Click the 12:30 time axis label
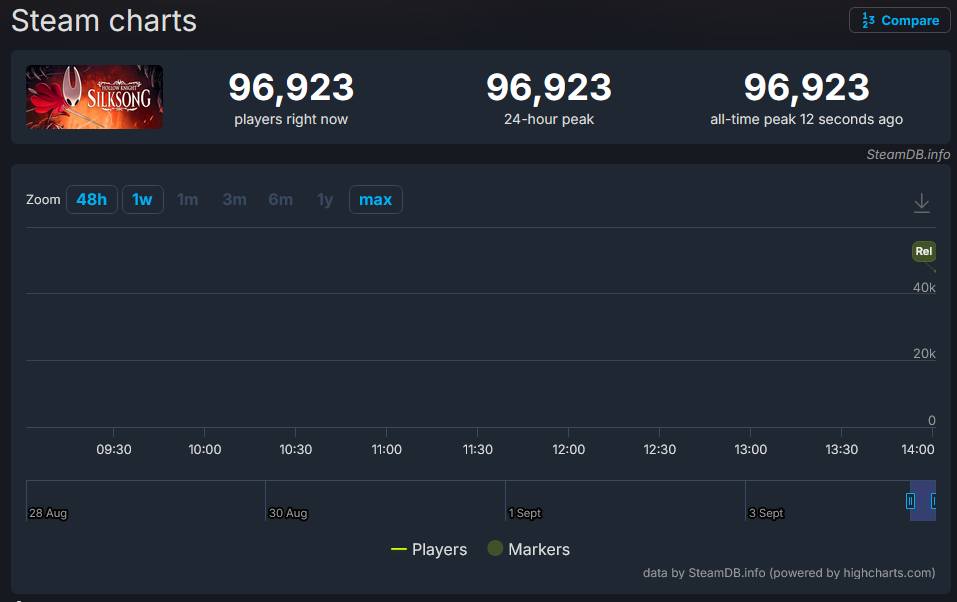Screen dimensions: 957x602 tap(659, 449)
